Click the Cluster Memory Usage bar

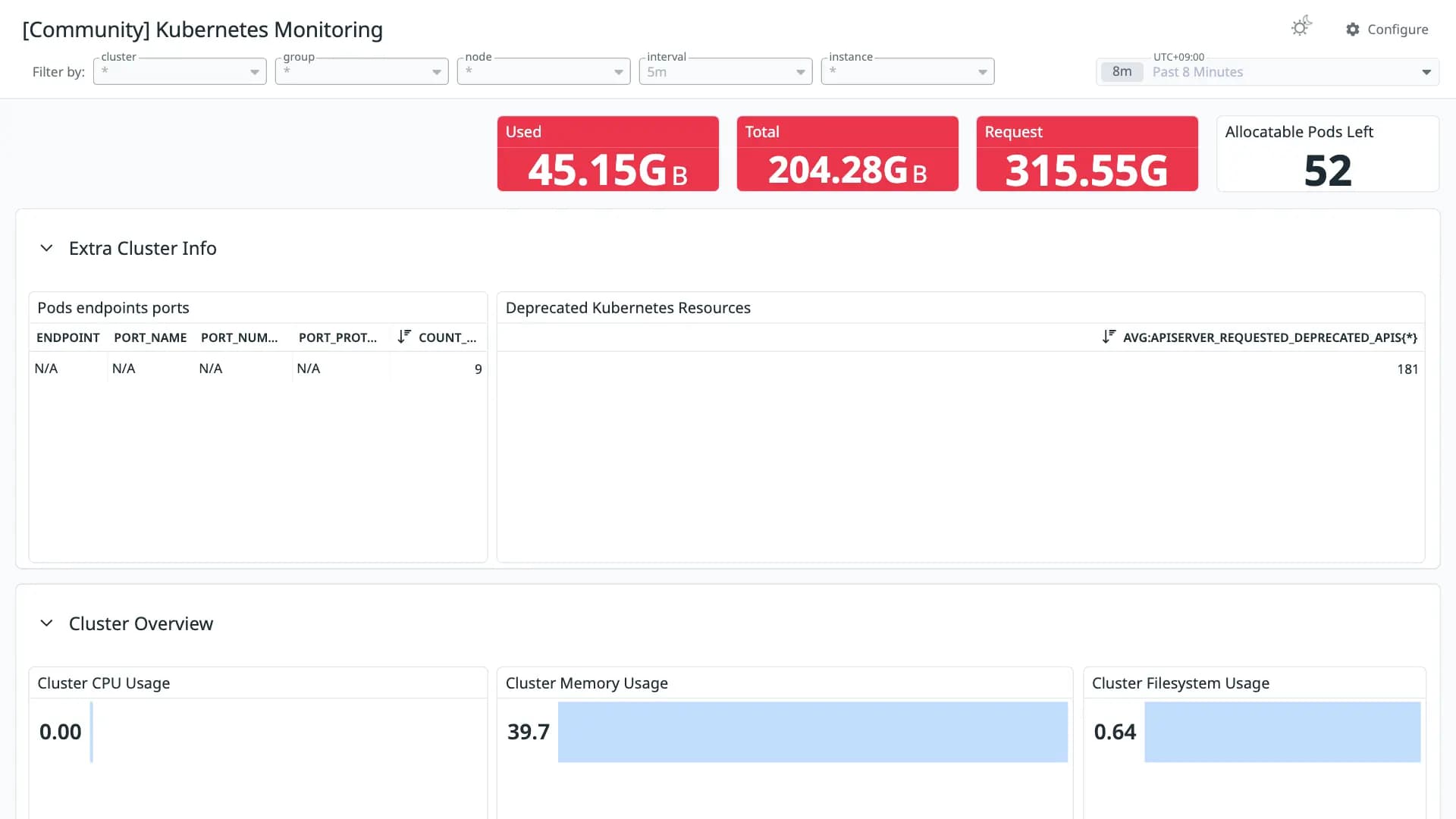[813, 732]
